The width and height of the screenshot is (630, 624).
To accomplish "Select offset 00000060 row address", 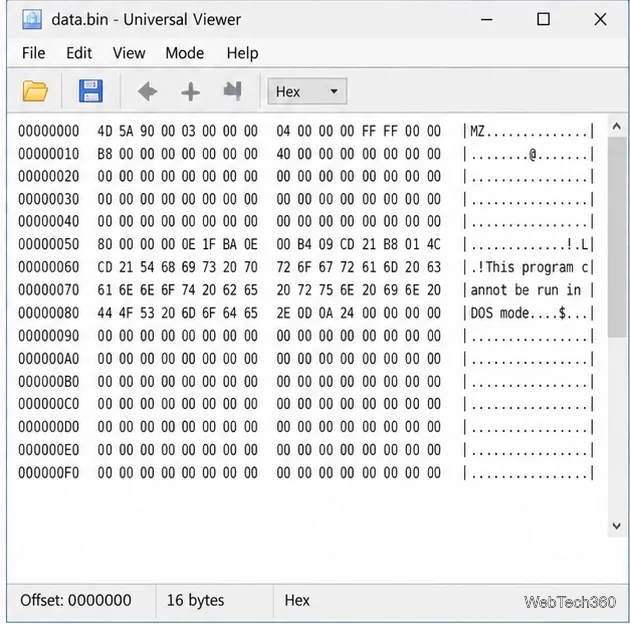I will [x=49, y=267].
